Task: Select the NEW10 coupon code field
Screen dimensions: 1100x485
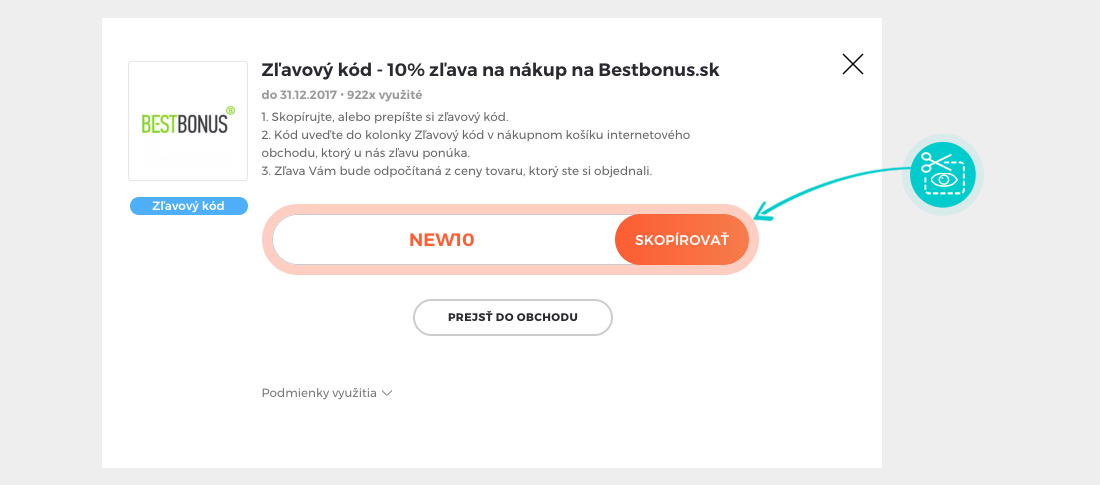Action: 442,240
